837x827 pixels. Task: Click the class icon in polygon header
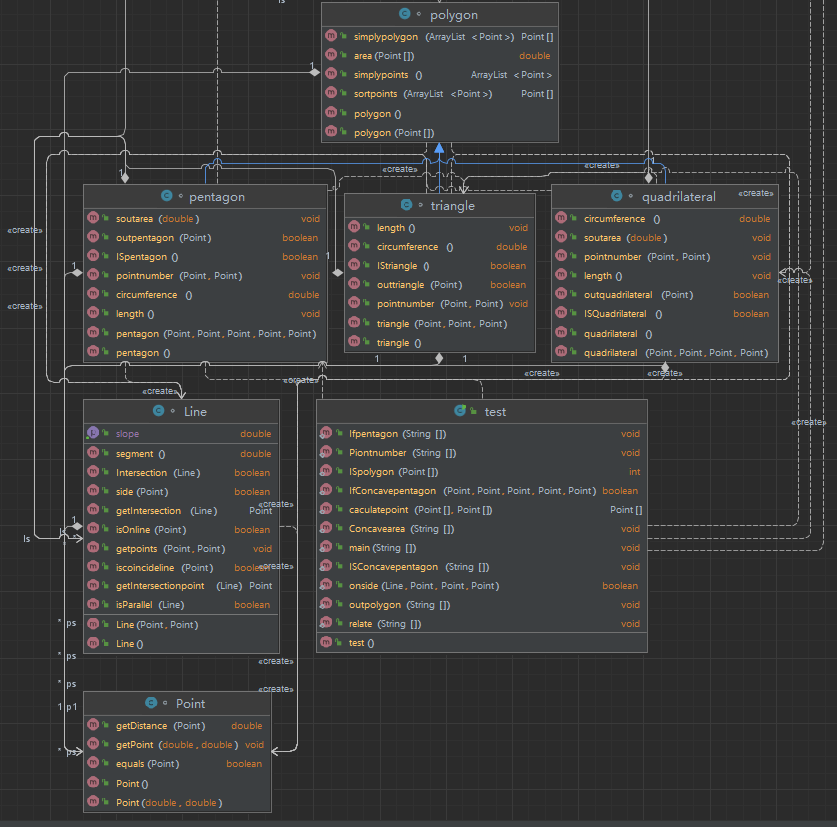tap(404, 15)
